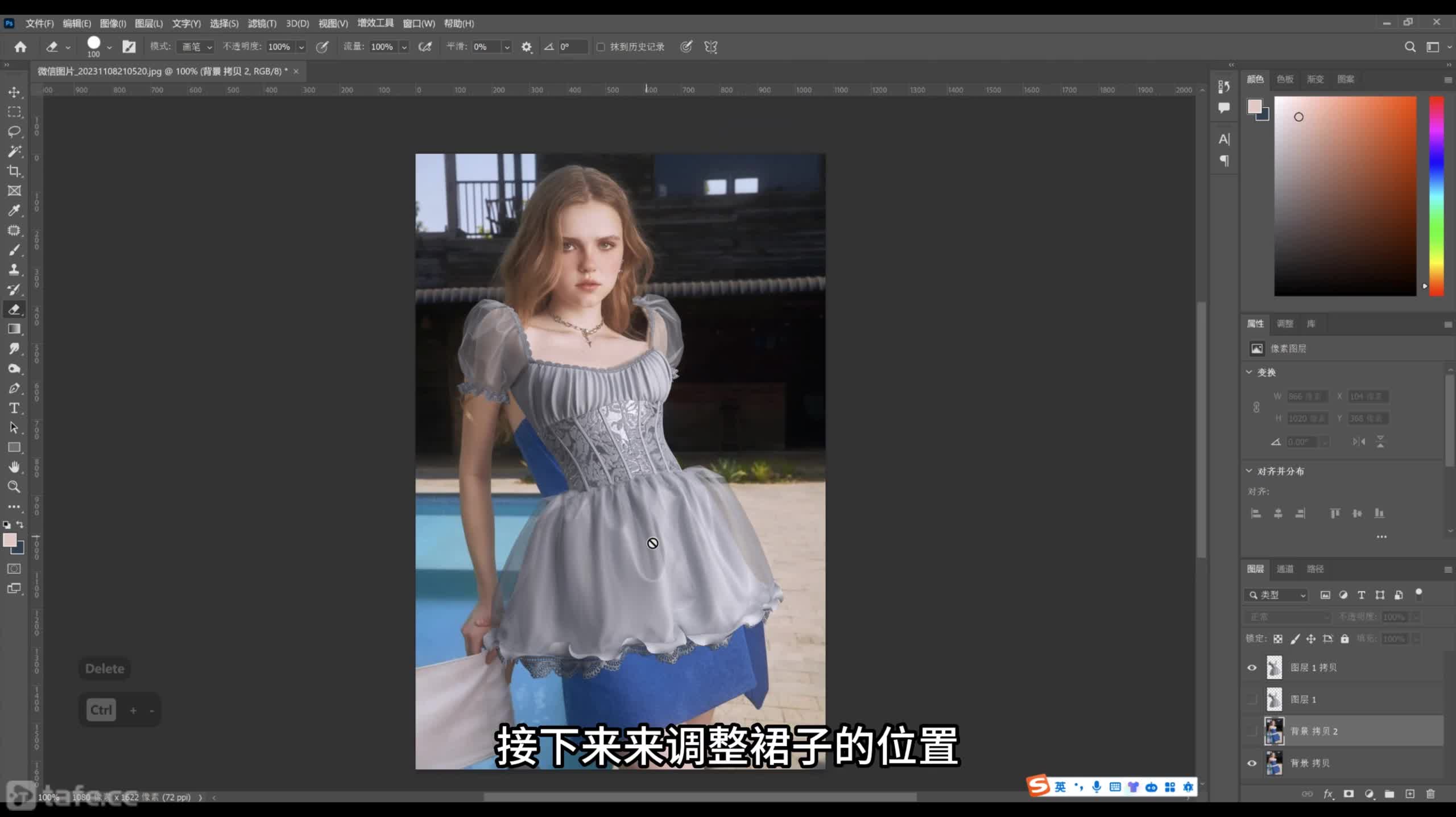
Task: Show the 图层 1 layer
Action: click(x=1252, y=699)
